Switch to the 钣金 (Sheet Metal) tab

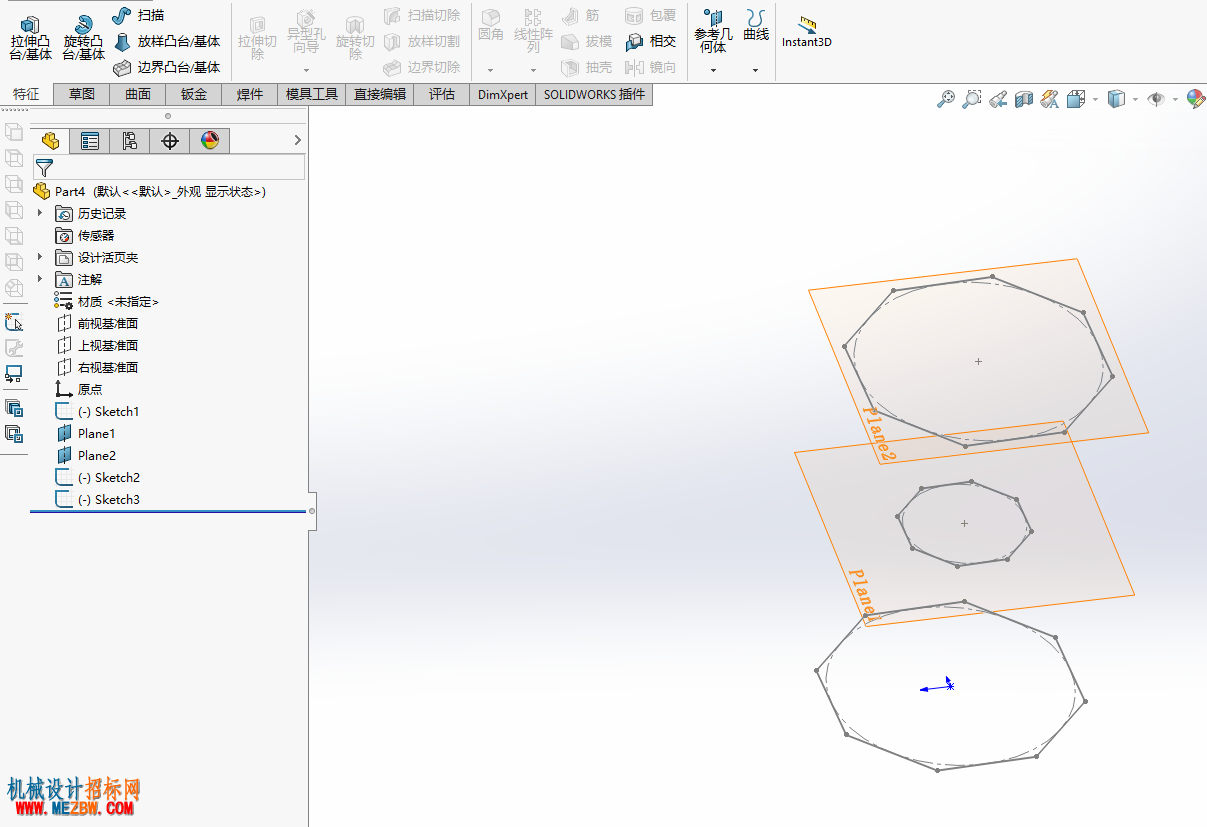pos(194,94)
